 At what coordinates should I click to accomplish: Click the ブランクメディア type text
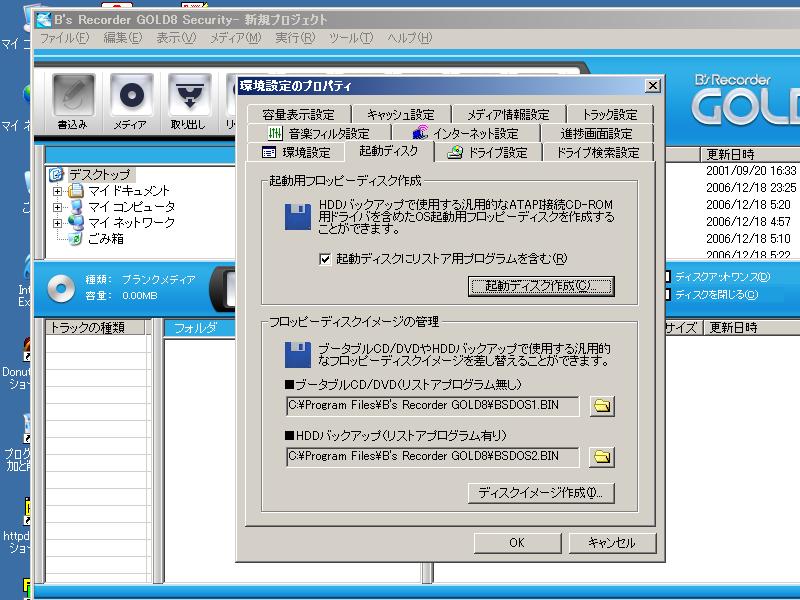click(x=159, y=280)
